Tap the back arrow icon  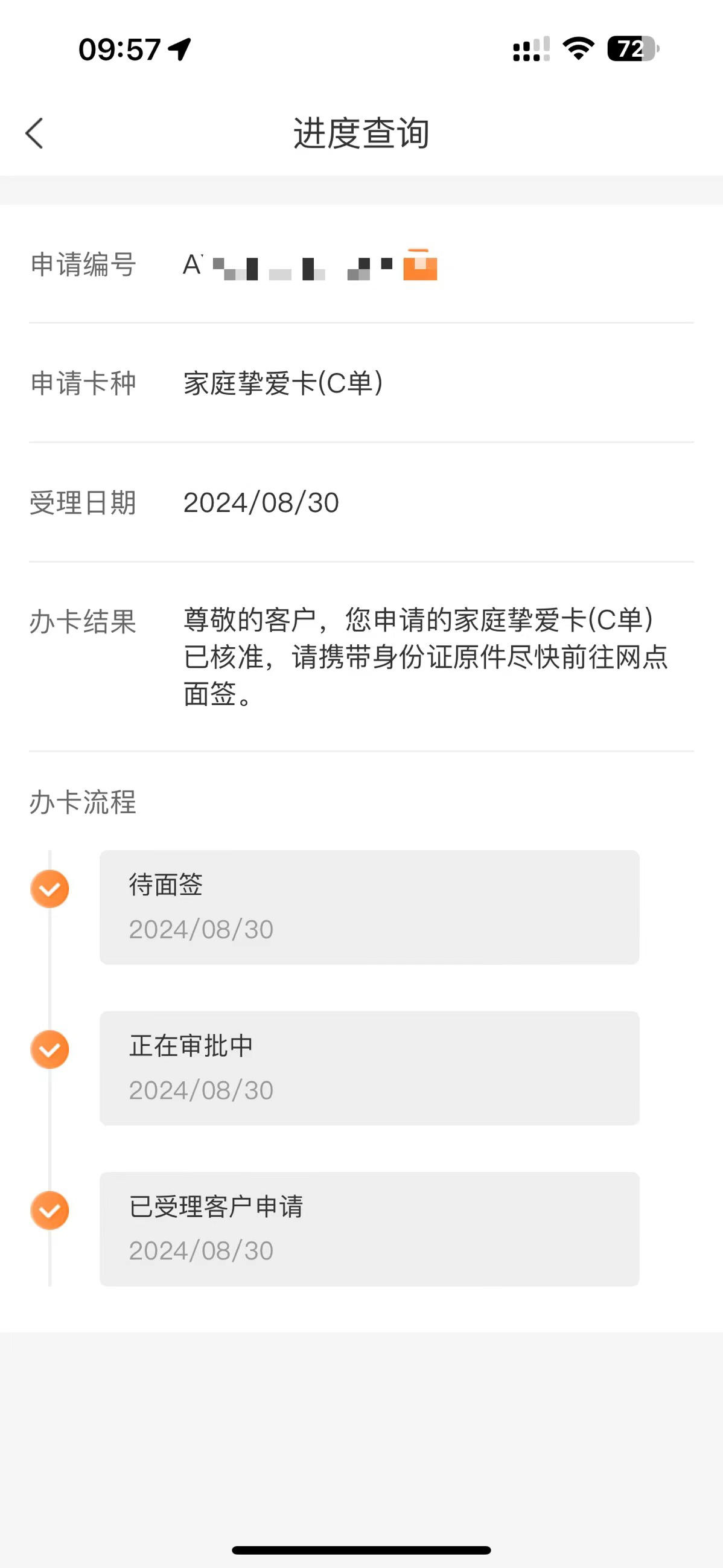34,133
